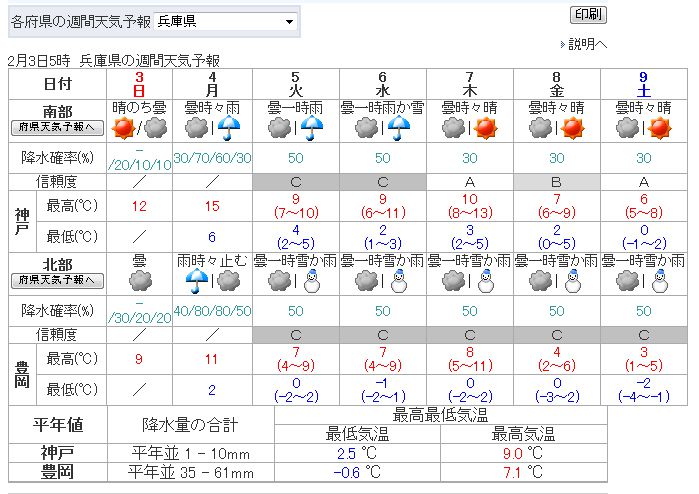Click umbrella icon for 南部 on Tuesday 5
Screen dimensions: 699x494
[x=312, y=128]
